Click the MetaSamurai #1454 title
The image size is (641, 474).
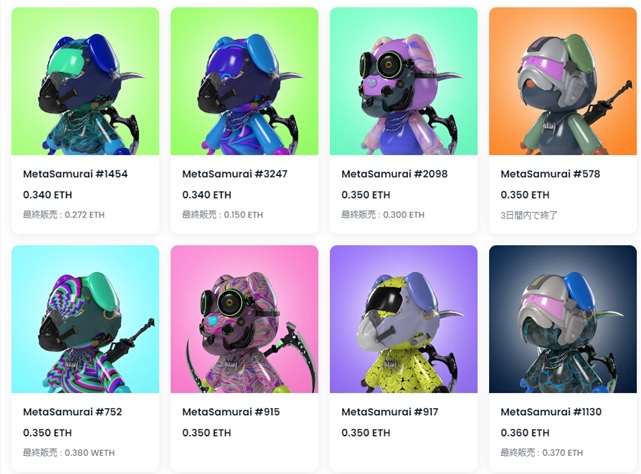(75, 174)
